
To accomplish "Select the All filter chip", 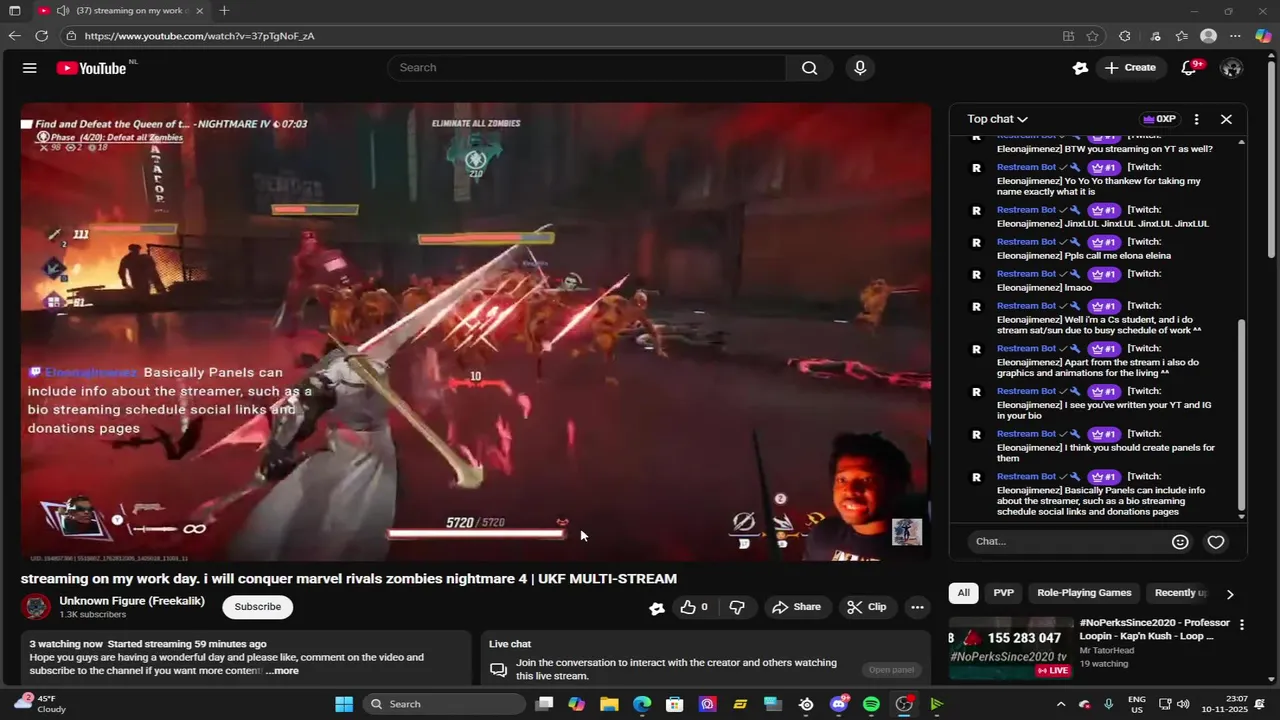I will (963, 593).
